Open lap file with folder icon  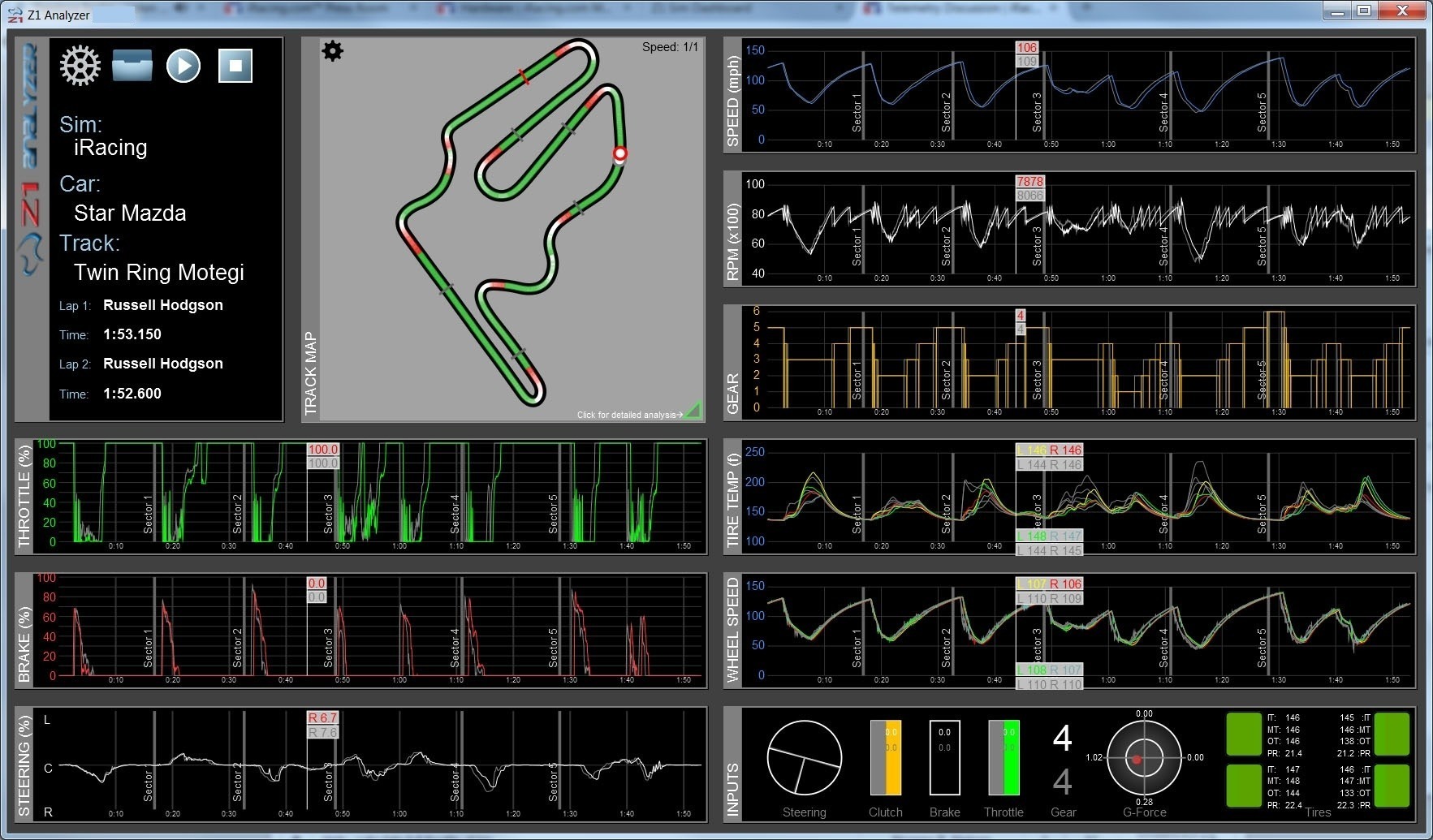point(132,66)
